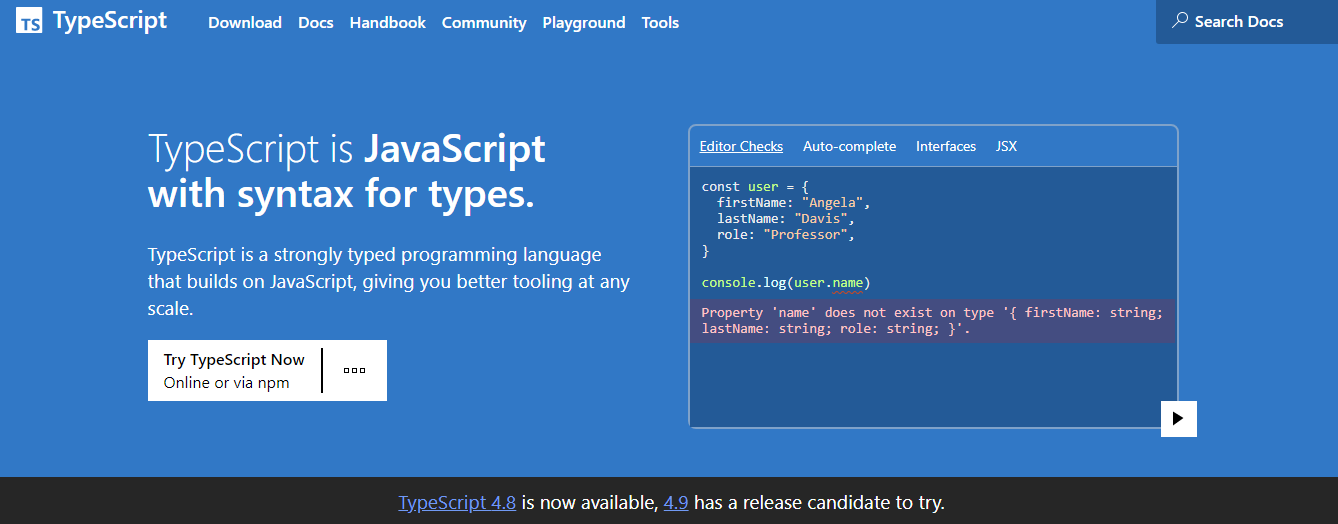The width and height of the screenshot is (1338, 524).
Task: Open the Tools menu item
Action: (660, 22)
